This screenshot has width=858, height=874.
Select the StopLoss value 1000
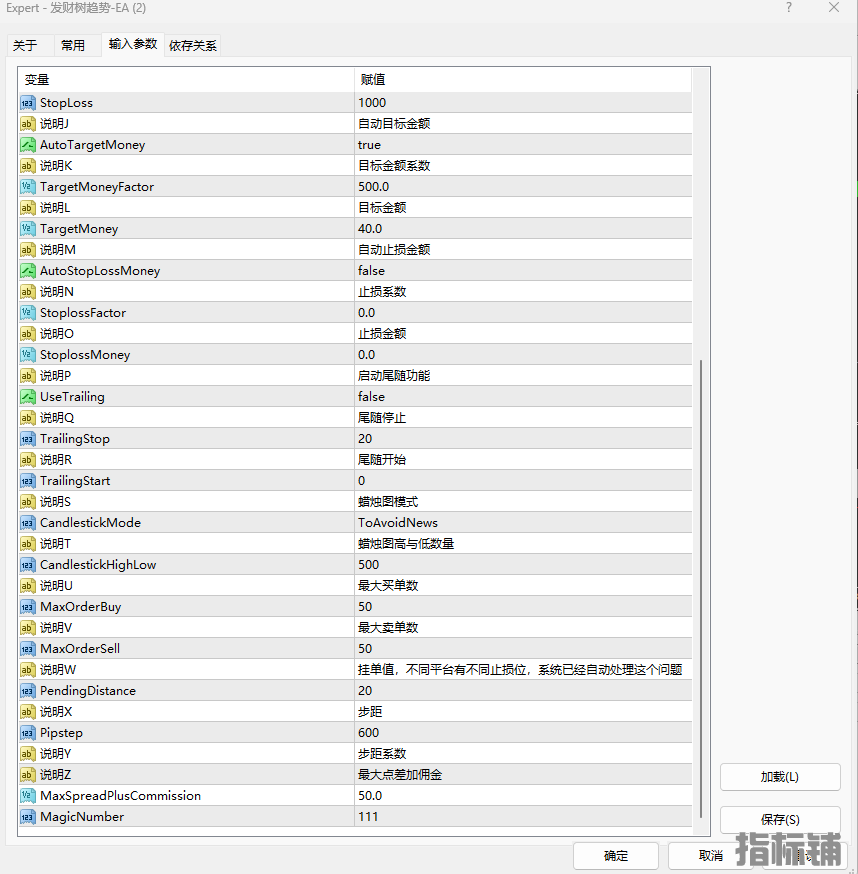click(x=523, y=103)
